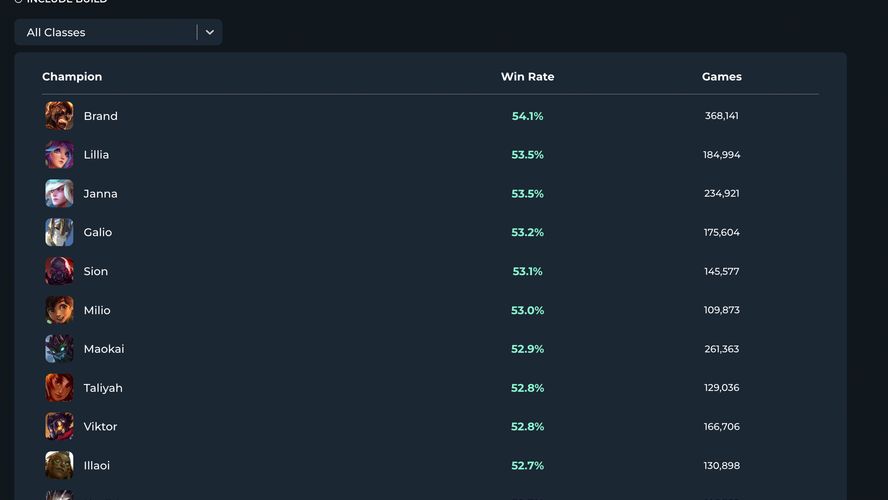888x500 pixels.
Task: Click Brand's 54.1% win rate value
Action: [x=527, y=116]
